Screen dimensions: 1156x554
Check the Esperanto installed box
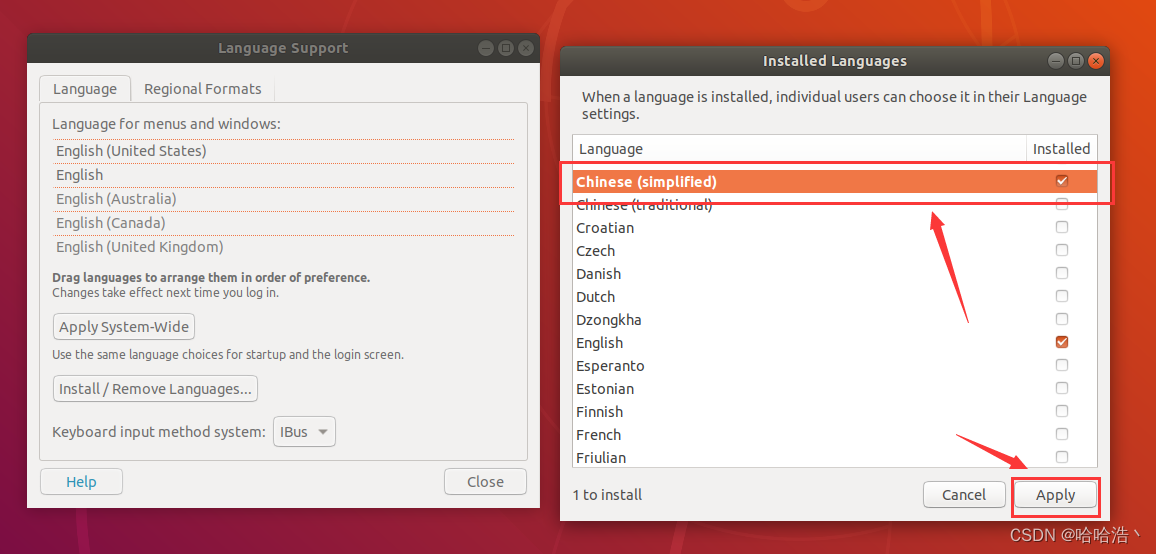1062,365
